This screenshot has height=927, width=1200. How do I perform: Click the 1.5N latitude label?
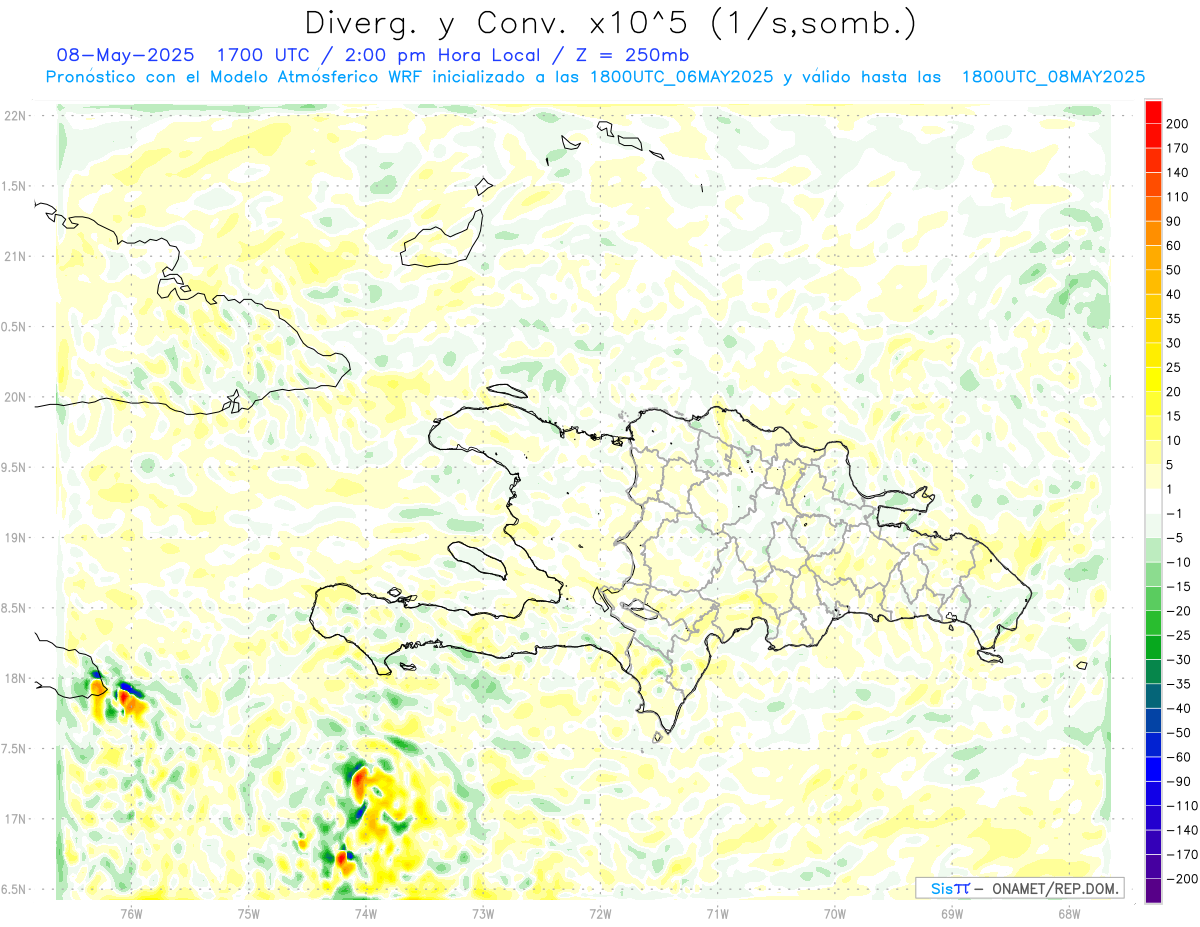[15, 186]
